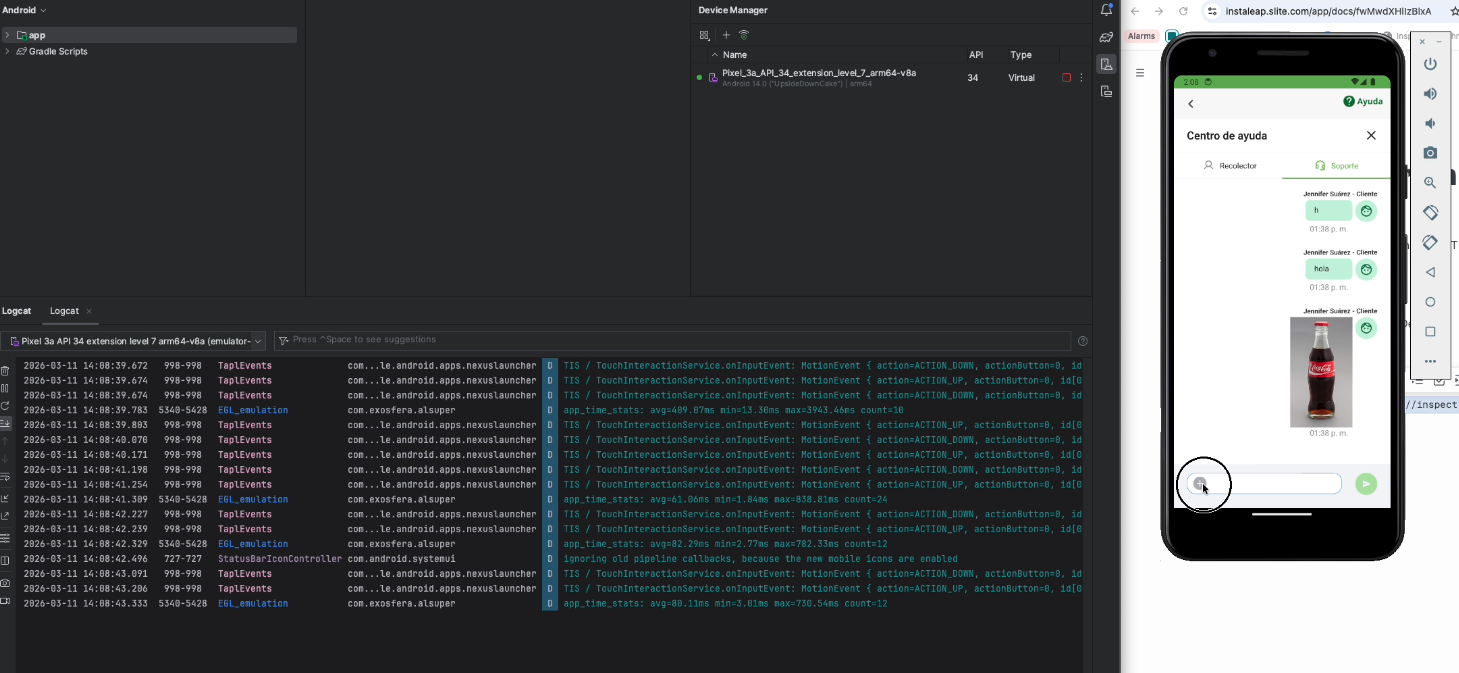Open Device Manager group-by grid icon
The image size is (1459, 673).
(x=705, y=35)
